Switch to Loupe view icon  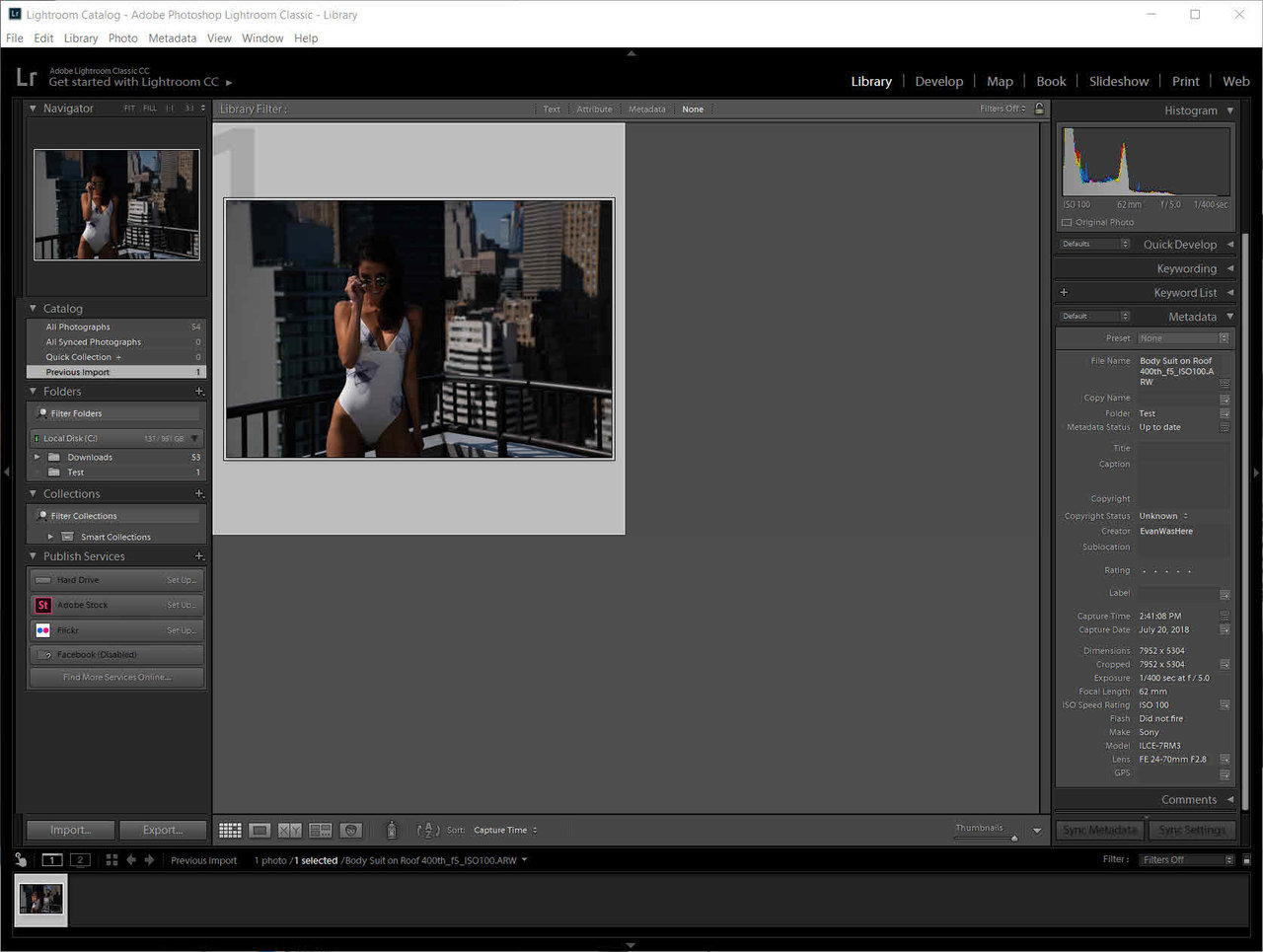point(260,831)
